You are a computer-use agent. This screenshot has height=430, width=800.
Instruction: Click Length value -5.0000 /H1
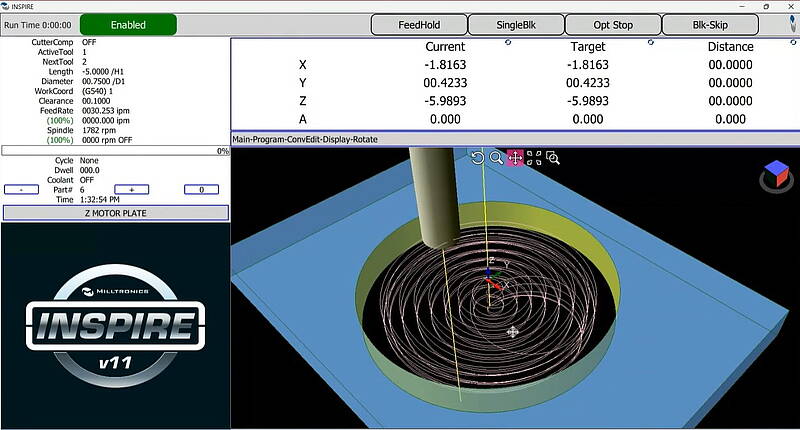point(103,72)
